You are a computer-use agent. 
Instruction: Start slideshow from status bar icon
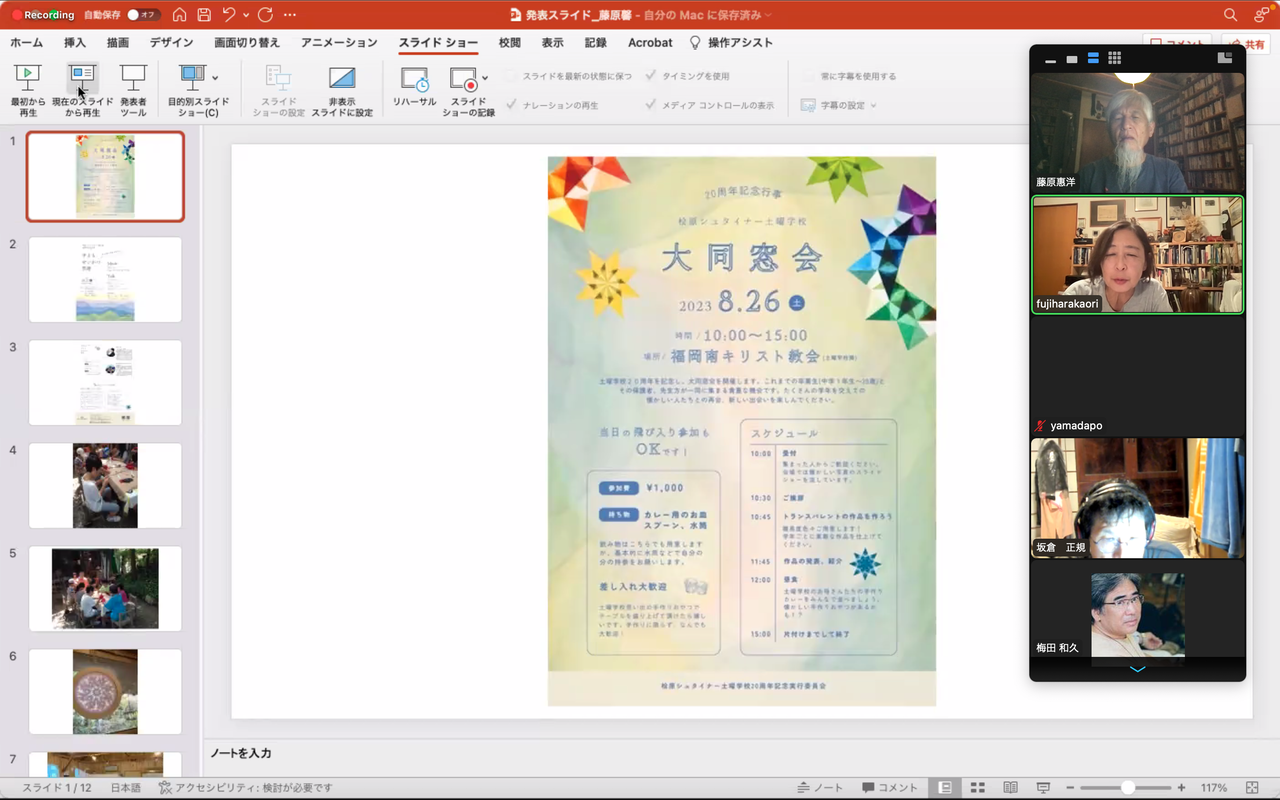pos(1043,788)
